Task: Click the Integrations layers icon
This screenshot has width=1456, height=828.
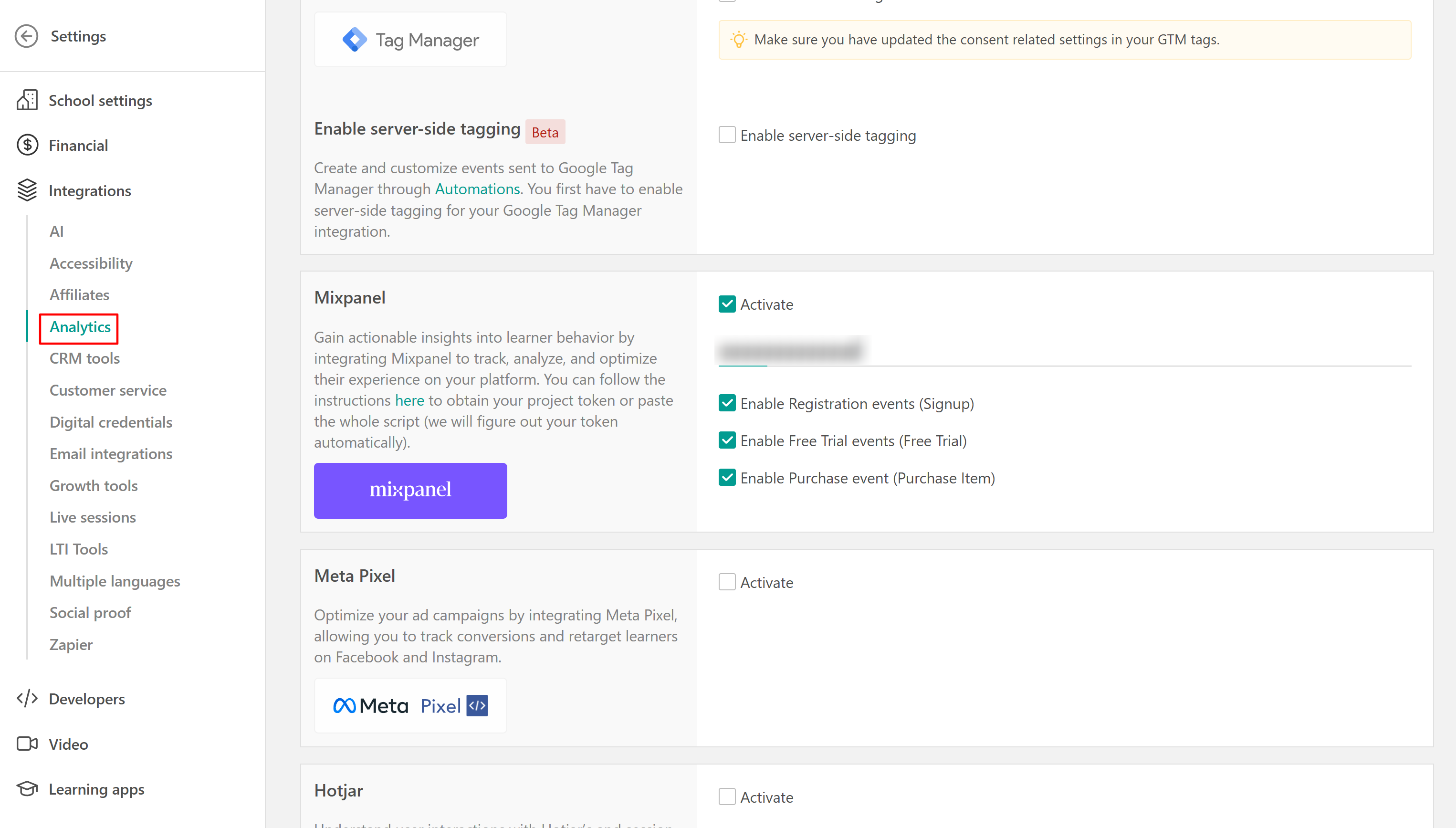Action: pos(27,190)
